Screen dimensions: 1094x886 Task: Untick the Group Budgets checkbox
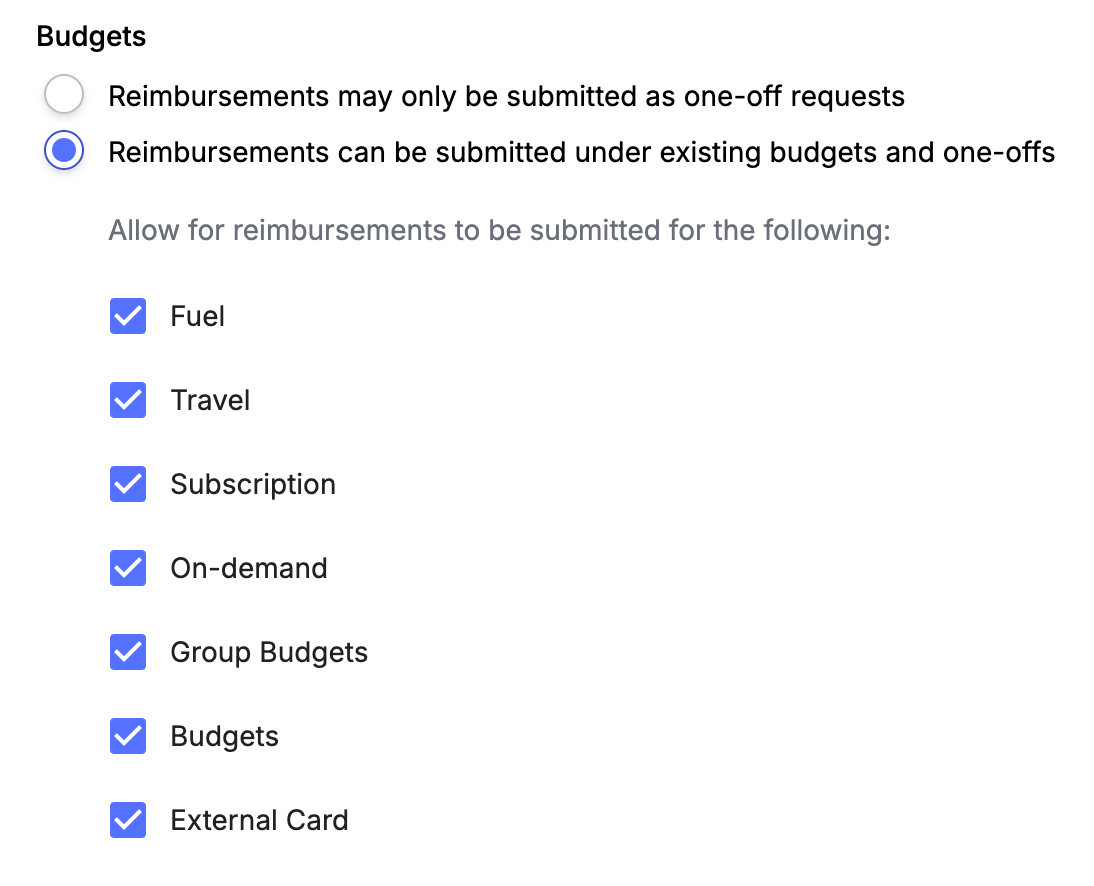(128, 652)
